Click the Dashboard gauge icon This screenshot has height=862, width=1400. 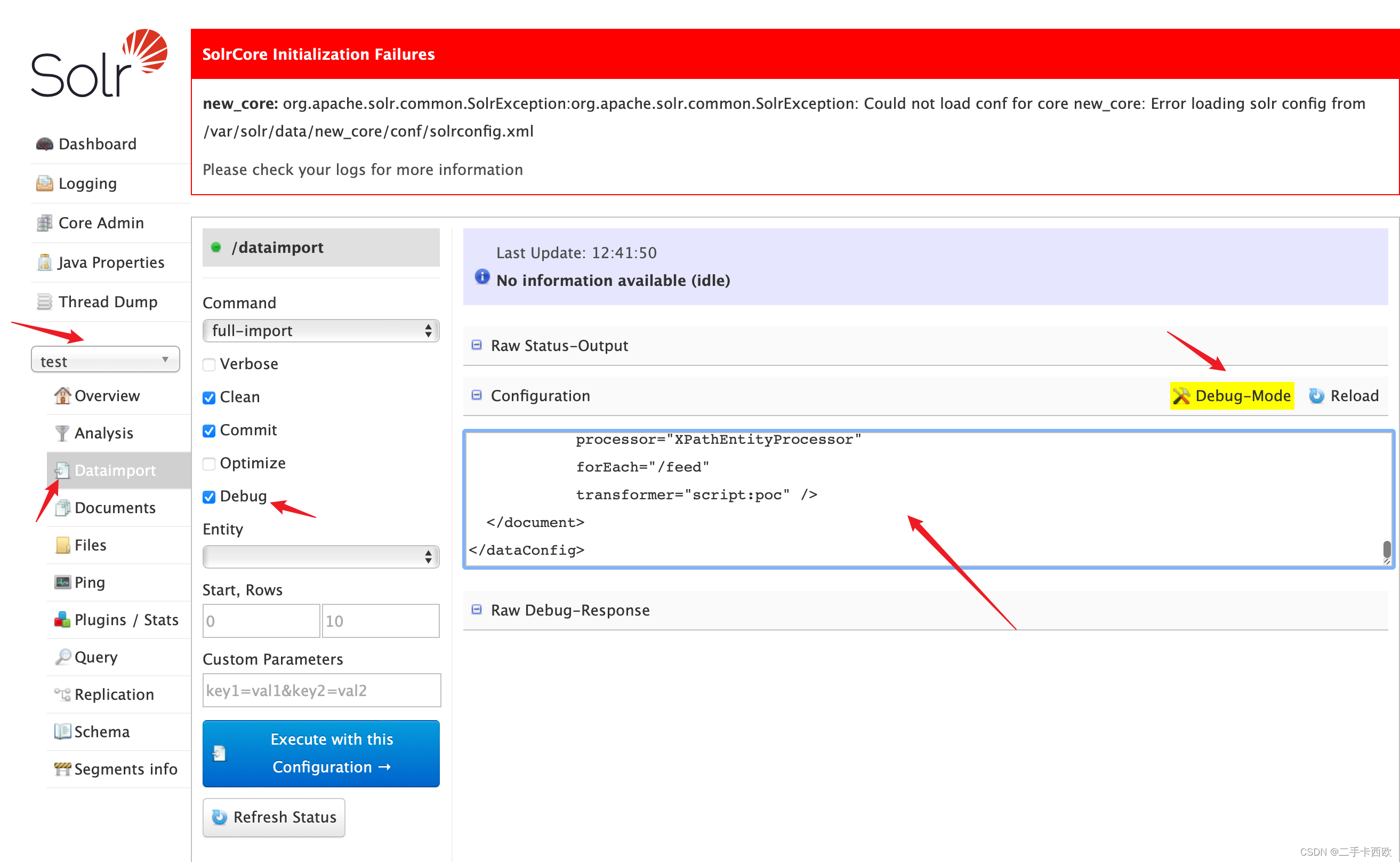tap(44, 143)
